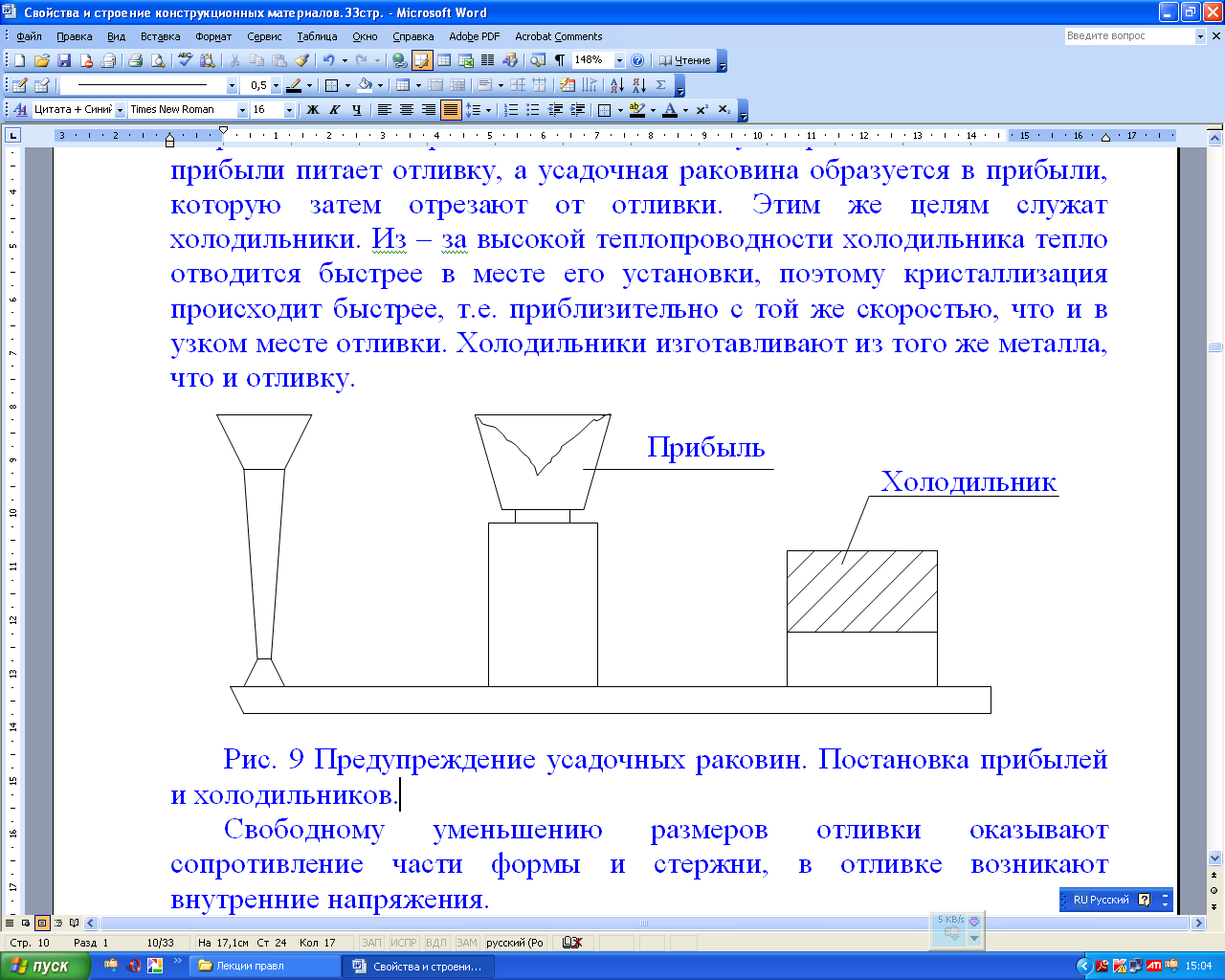The image size is (1225, 980).
Task: Open the Правка menu
Action: 74,36
